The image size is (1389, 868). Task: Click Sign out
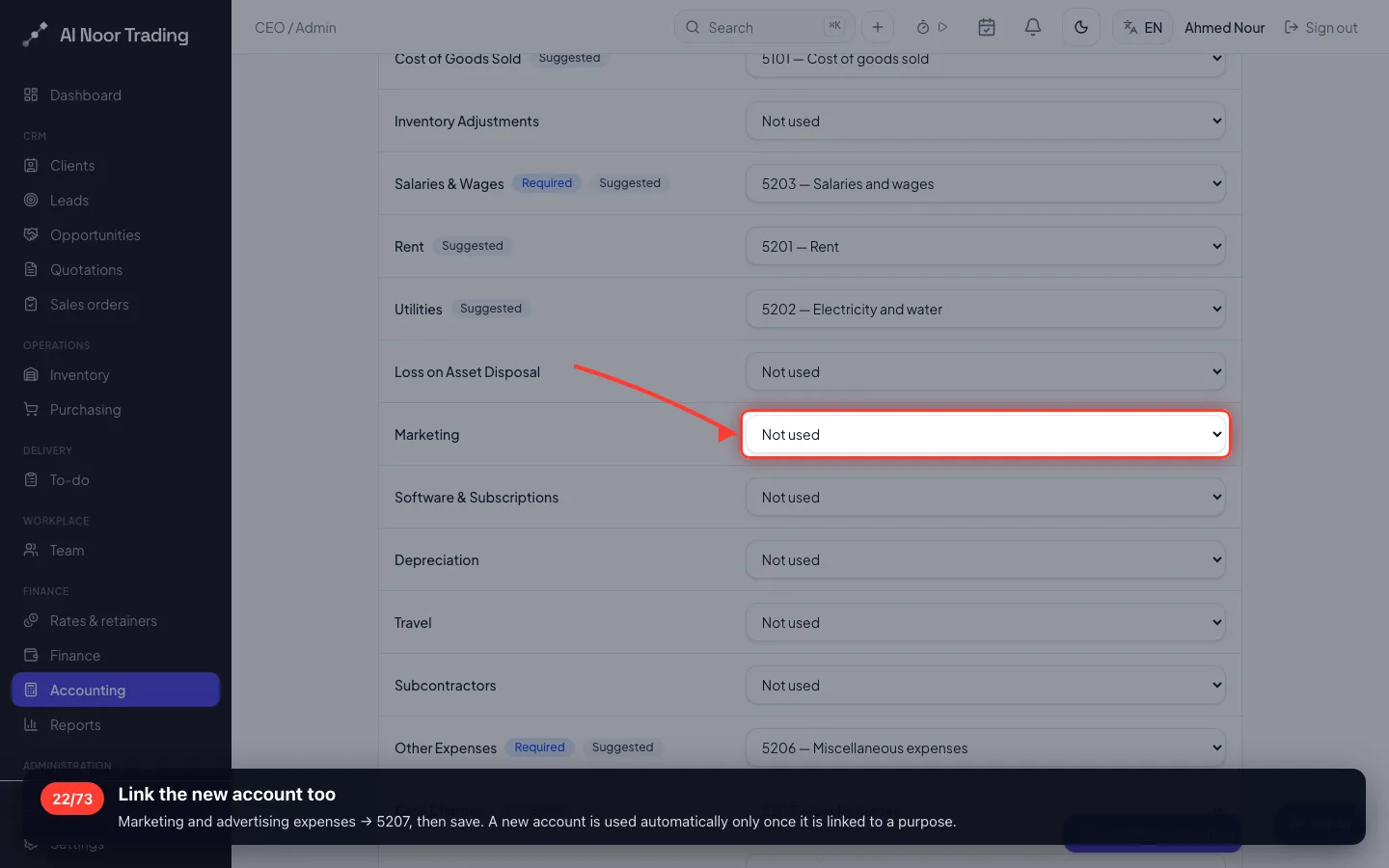(x=1321, y=27)
